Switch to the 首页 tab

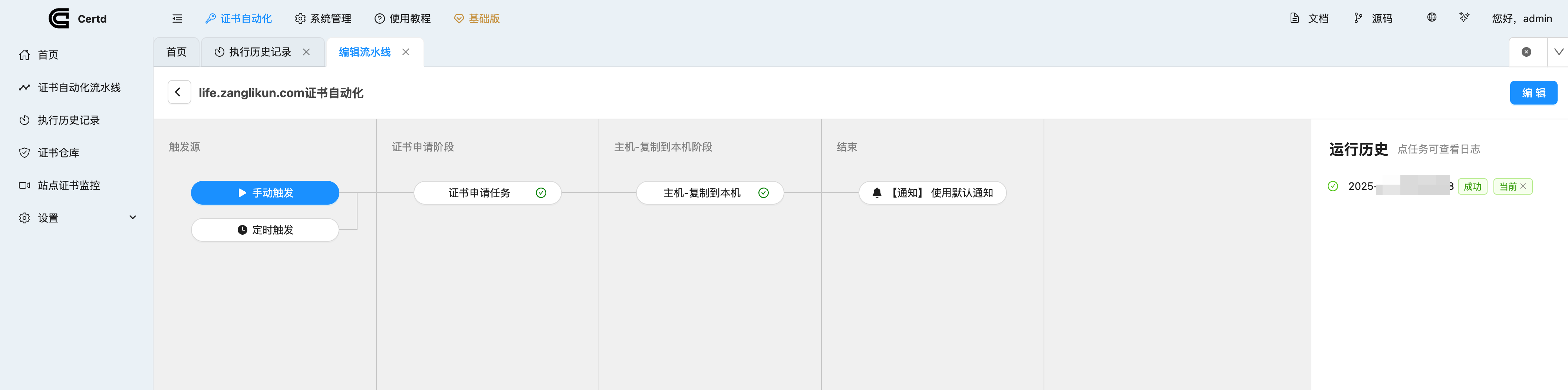click(177, 52)
